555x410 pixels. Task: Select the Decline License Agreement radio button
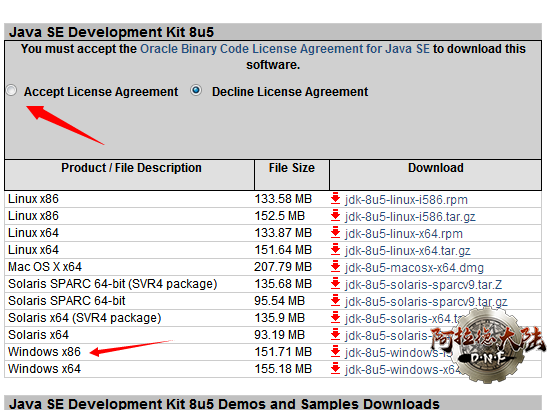(x=196, y=90)
